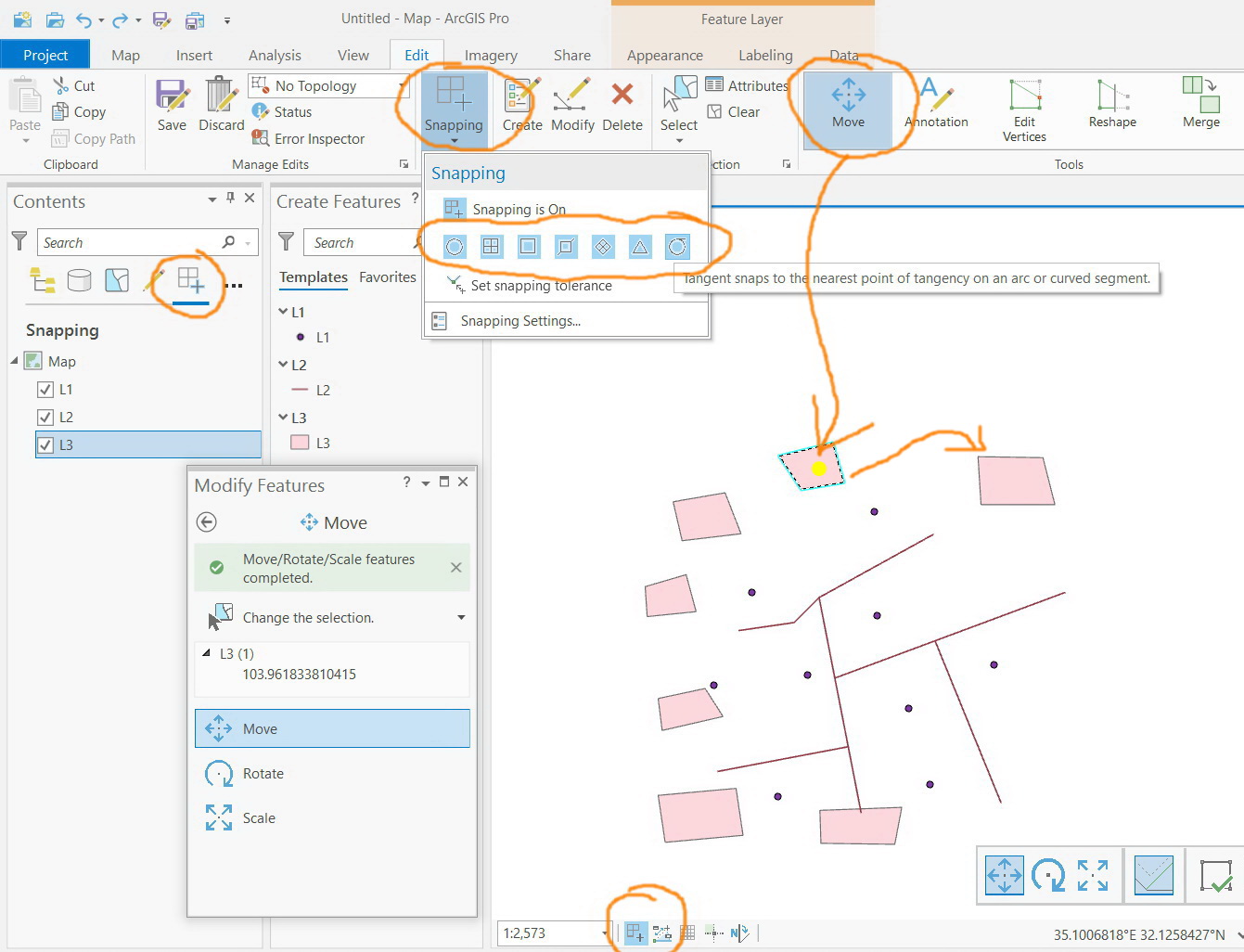
Task: List by data source in Contents
Action: 80,279
